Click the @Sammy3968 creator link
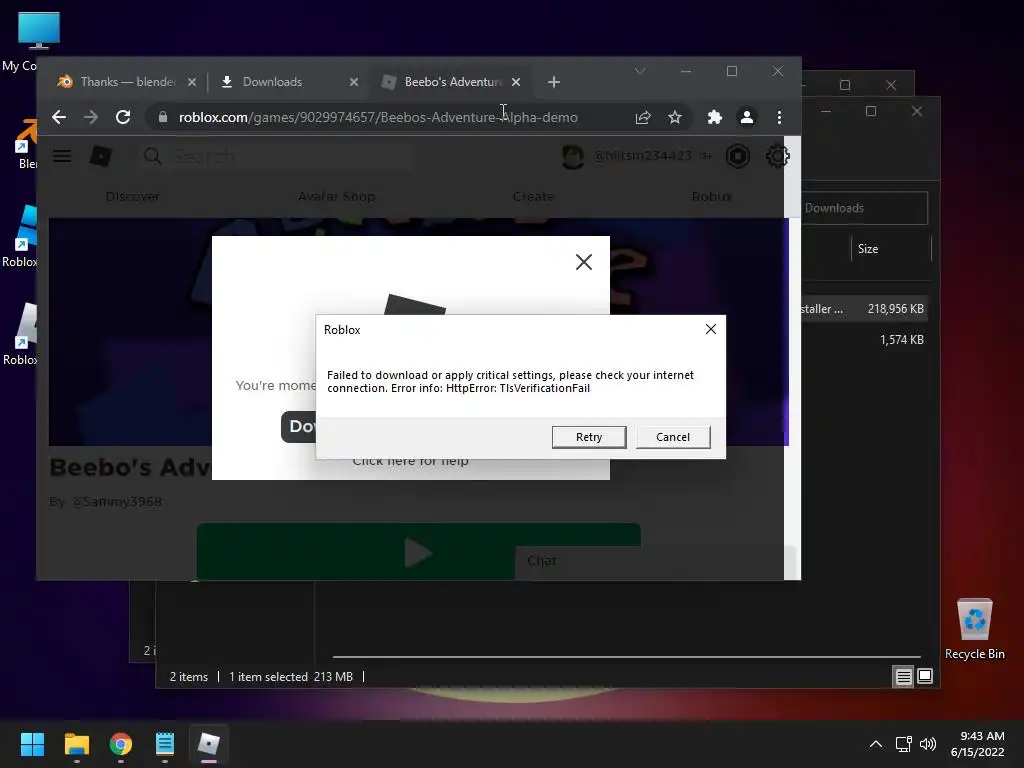The image size is (1024, 768). [116, 502]
